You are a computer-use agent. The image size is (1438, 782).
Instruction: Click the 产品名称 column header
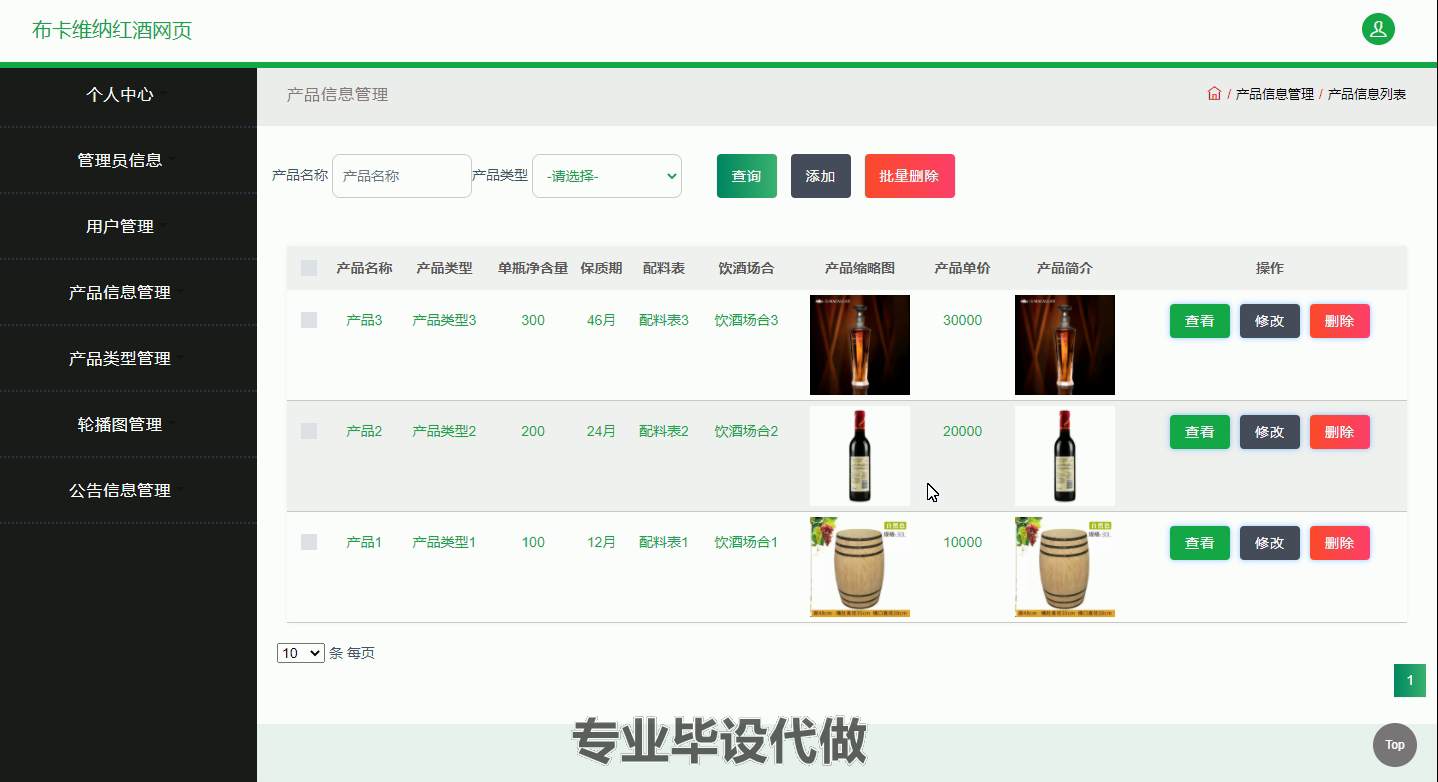click(x=364, y=268)
